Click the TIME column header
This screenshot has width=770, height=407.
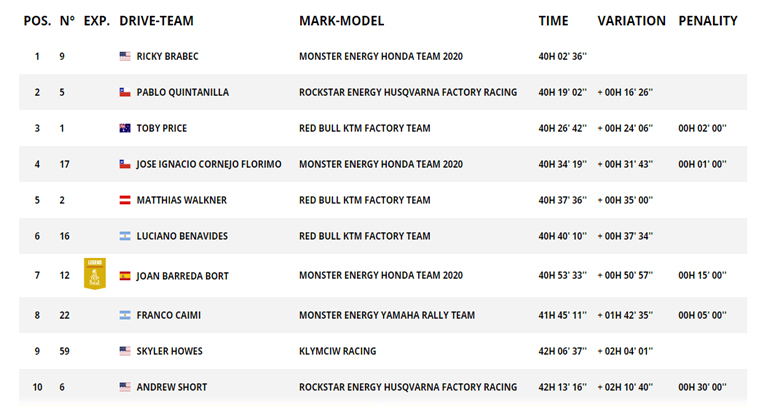click(x=553, y=21)
